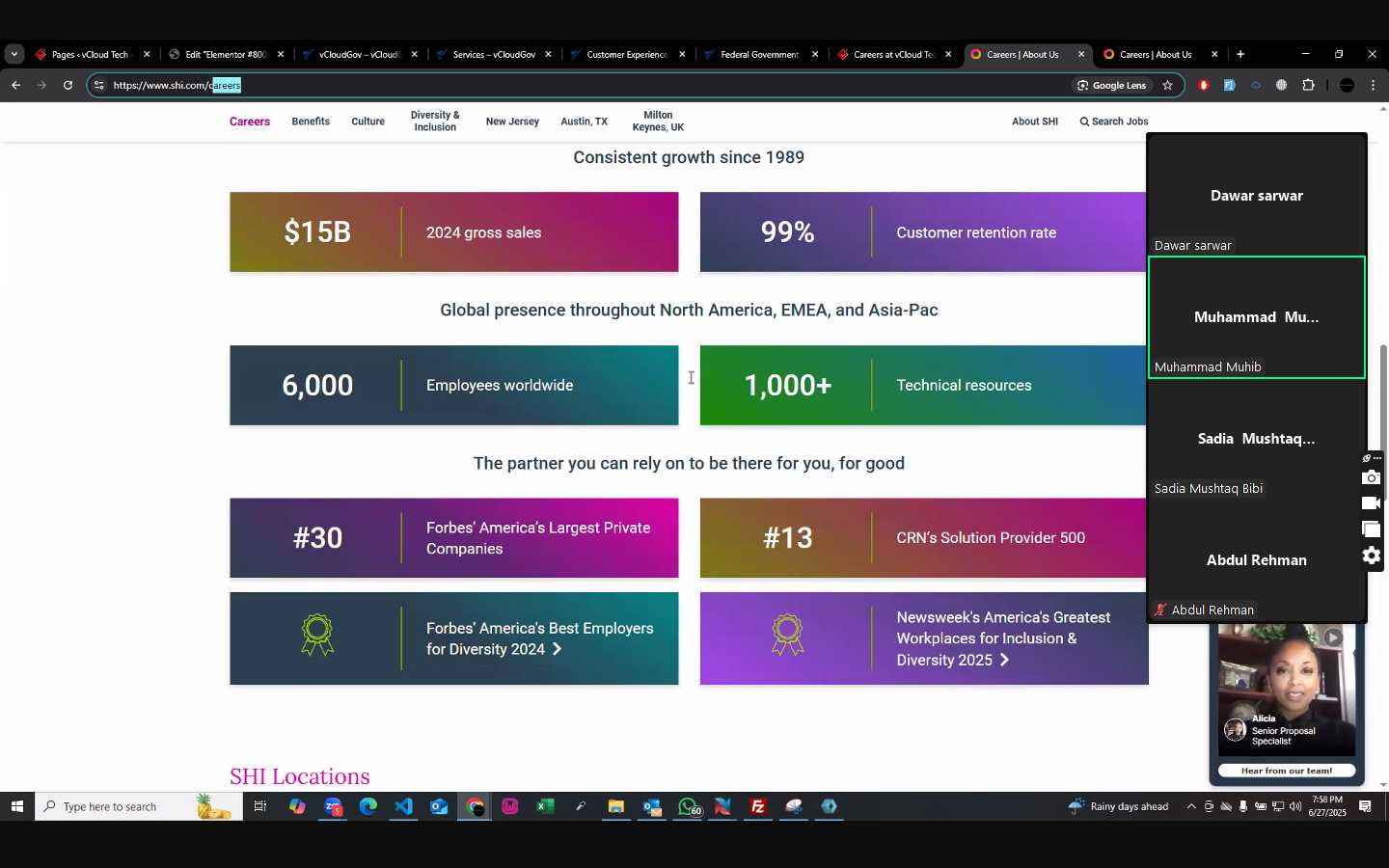Open Forbes' Best Employers for Diversity 2024 card
The height and width of the screenshot is (868, 1389).
pos(453,638)
